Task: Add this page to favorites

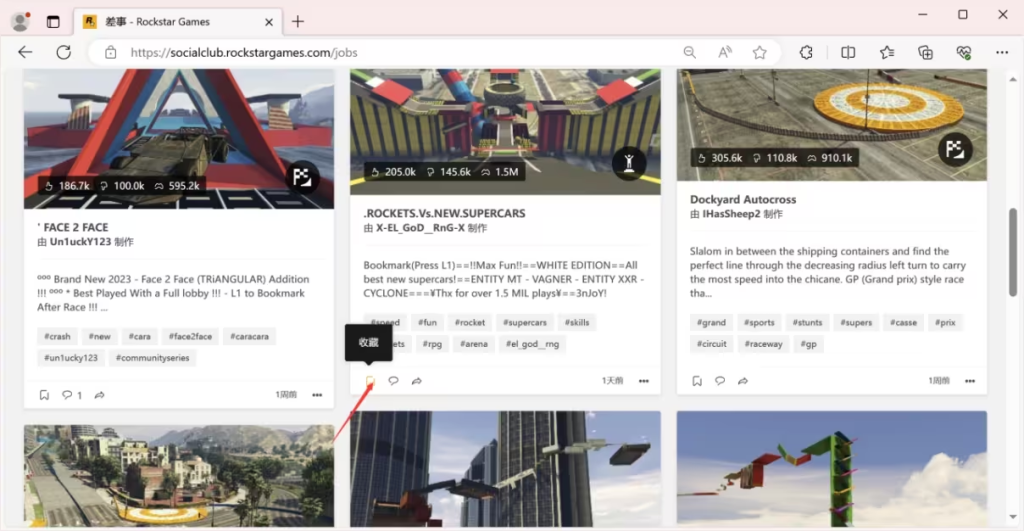Action: point(759,52)
